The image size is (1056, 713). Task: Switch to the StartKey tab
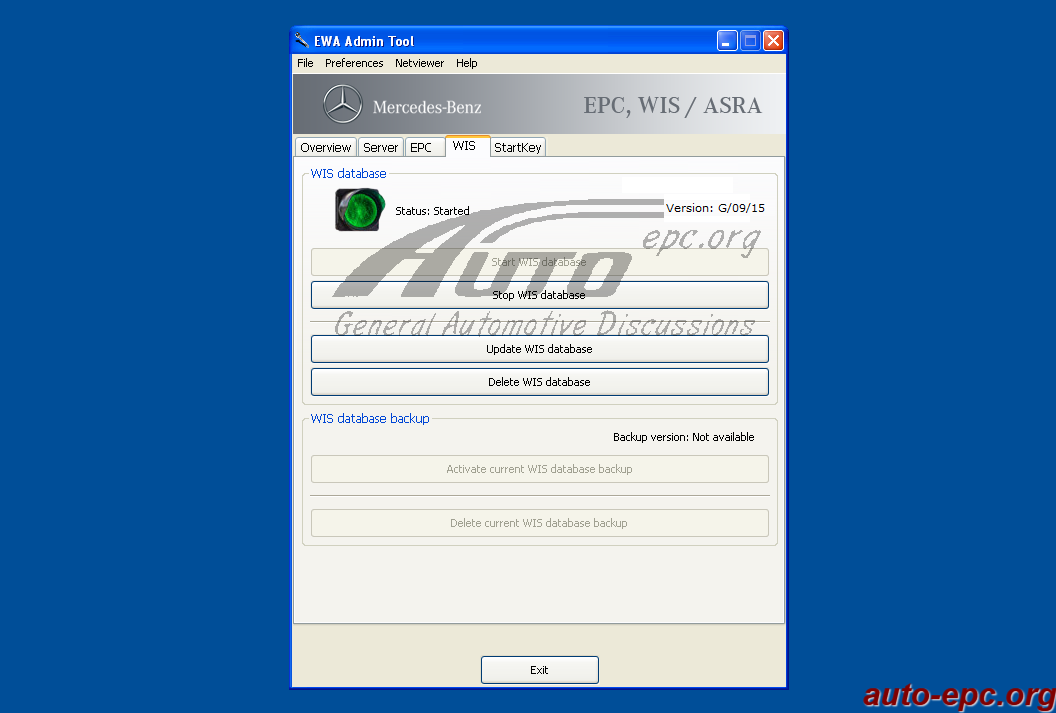tap(517, 147)
